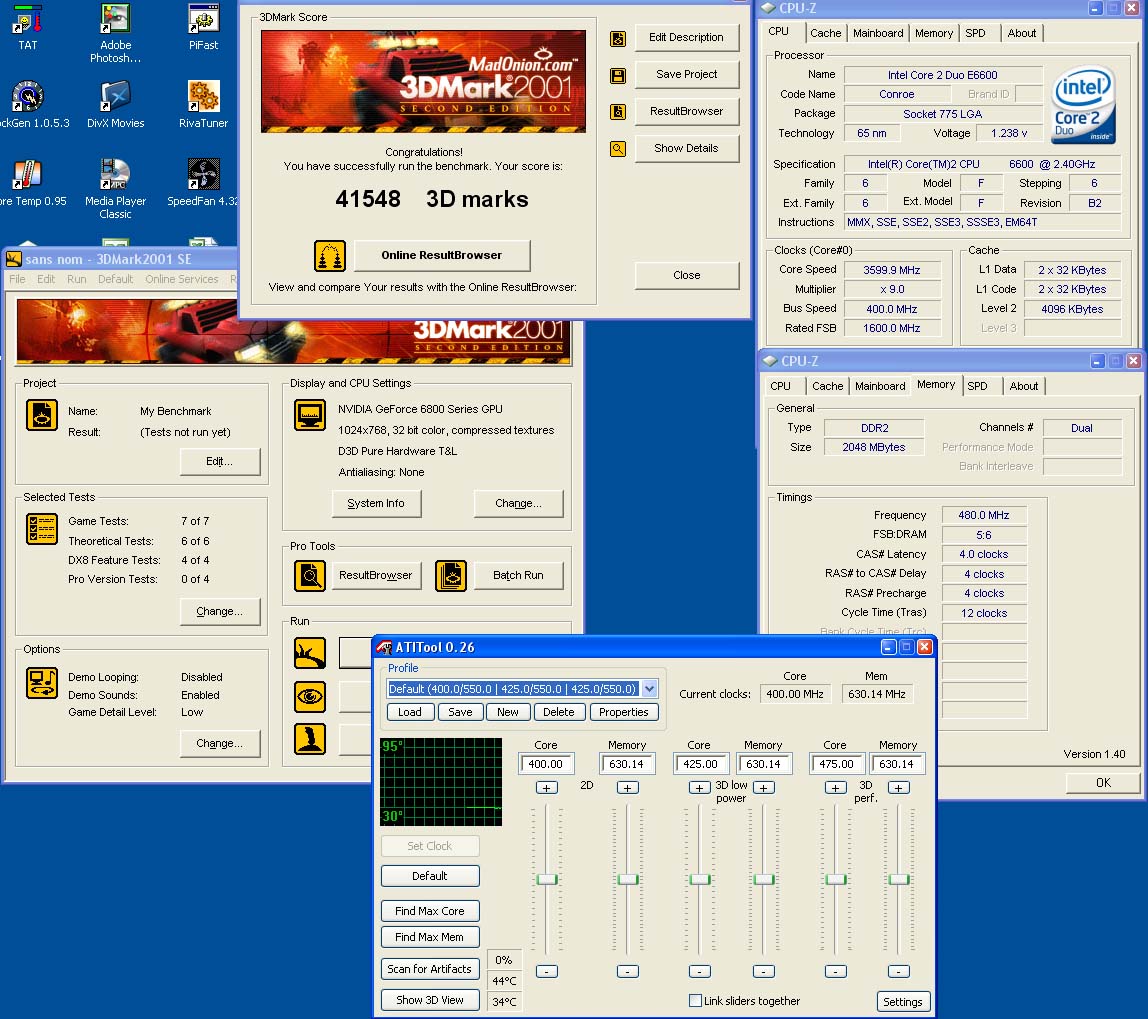Click the ATITool temperature graph

[x=441, y=782]
